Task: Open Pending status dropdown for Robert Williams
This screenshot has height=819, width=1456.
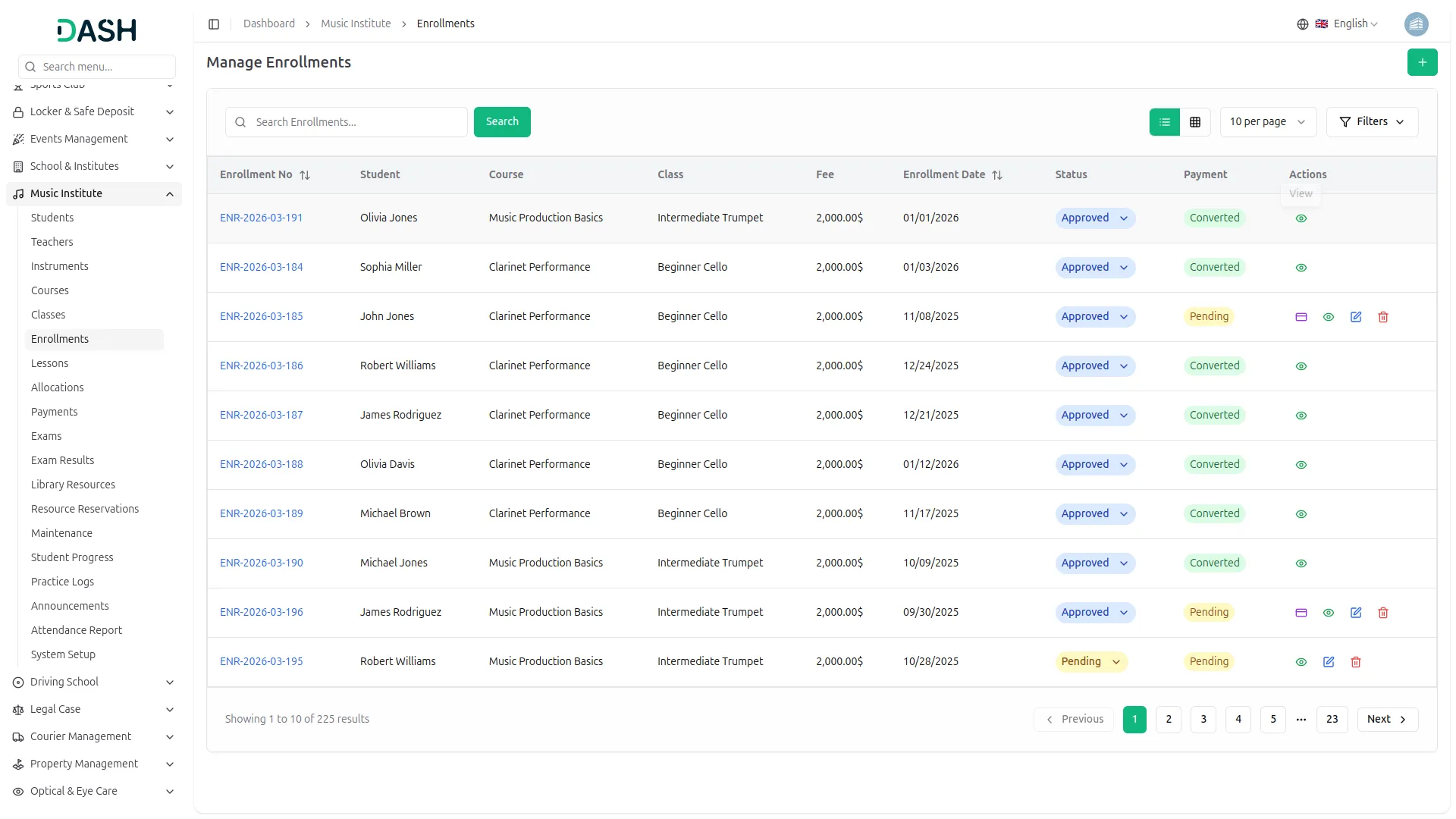Action: click(1090, 662)
